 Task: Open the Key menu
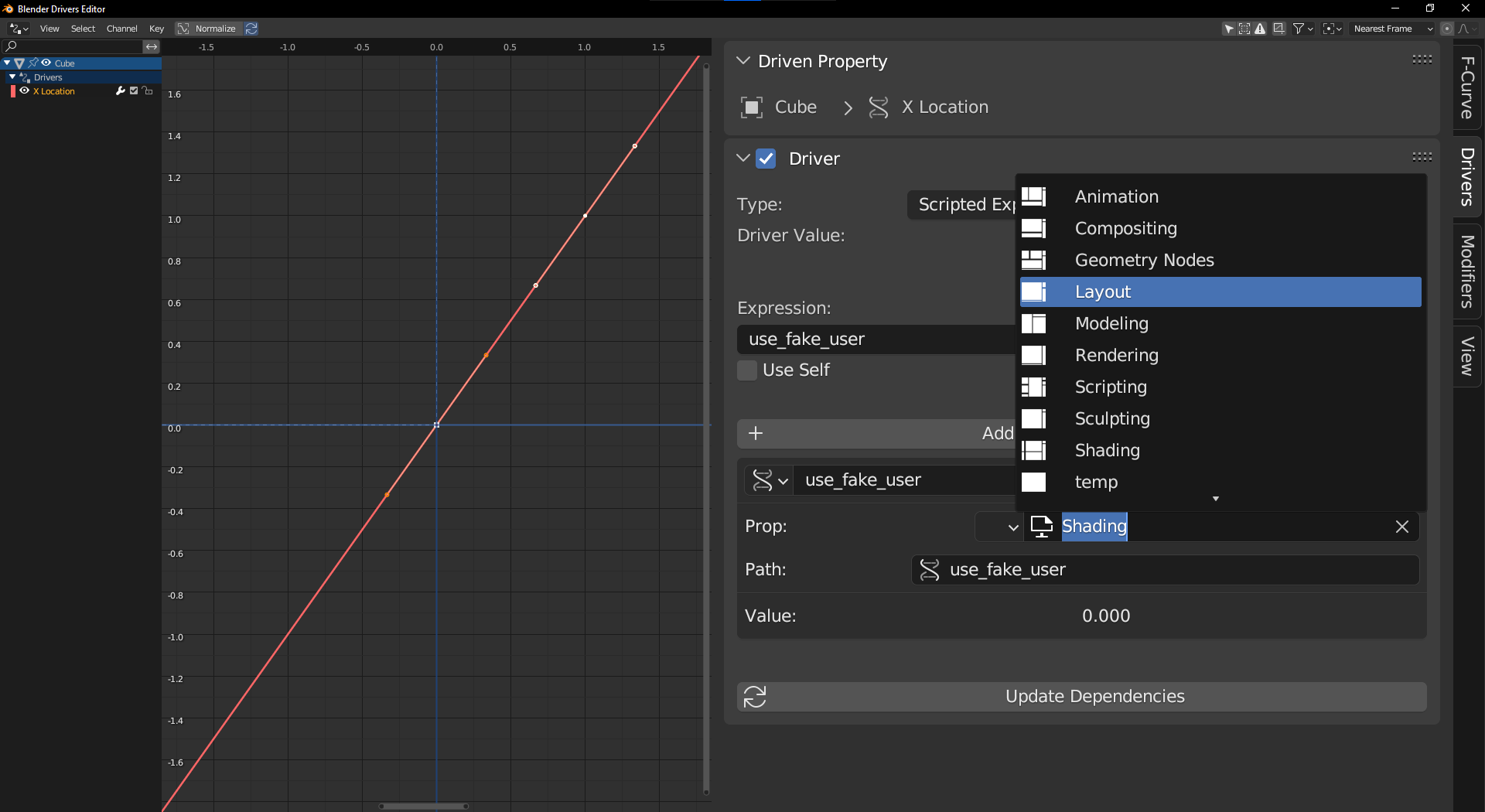point(156,29)
